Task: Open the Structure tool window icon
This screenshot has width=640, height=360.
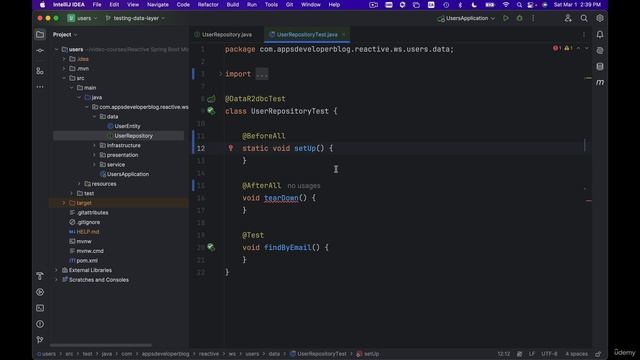Action: [x=40, y=71]
